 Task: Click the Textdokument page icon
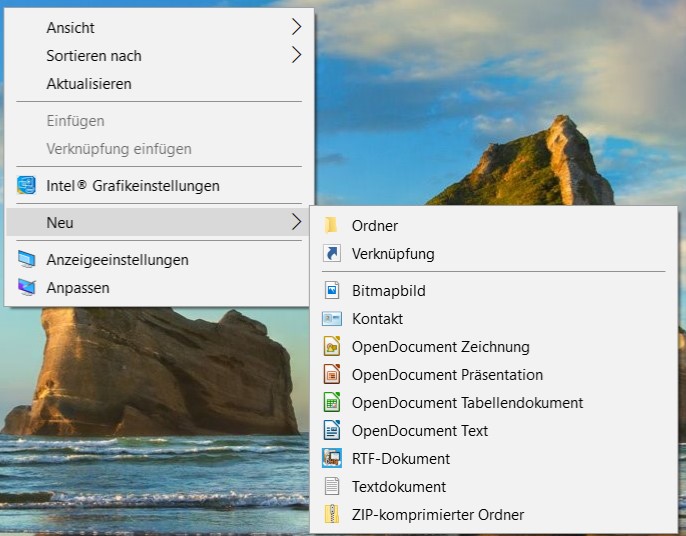pos(332,487)
